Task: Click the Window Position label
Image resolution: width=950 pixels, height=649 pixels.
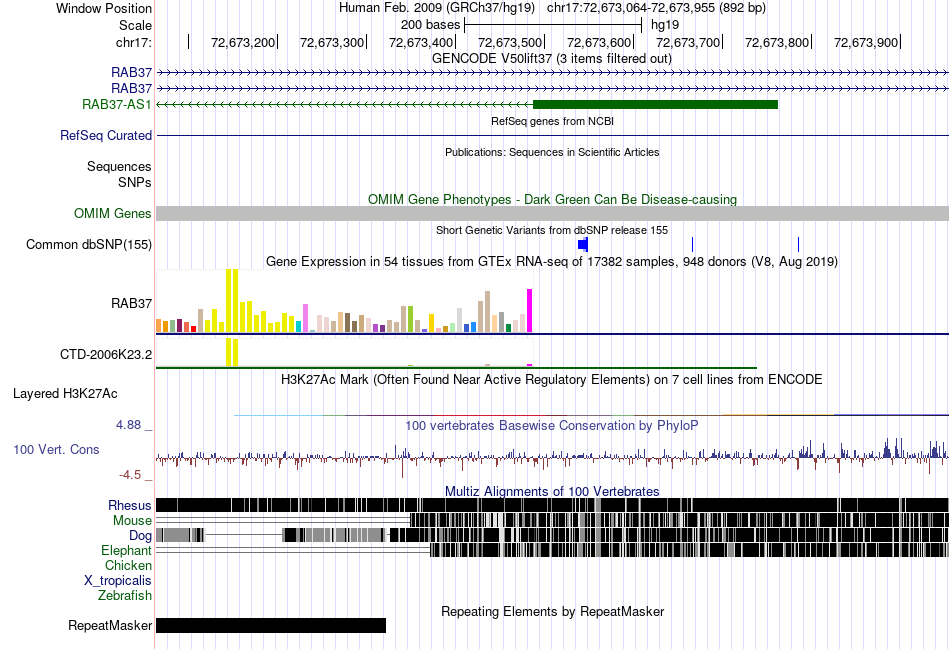Action: point(104,8)
